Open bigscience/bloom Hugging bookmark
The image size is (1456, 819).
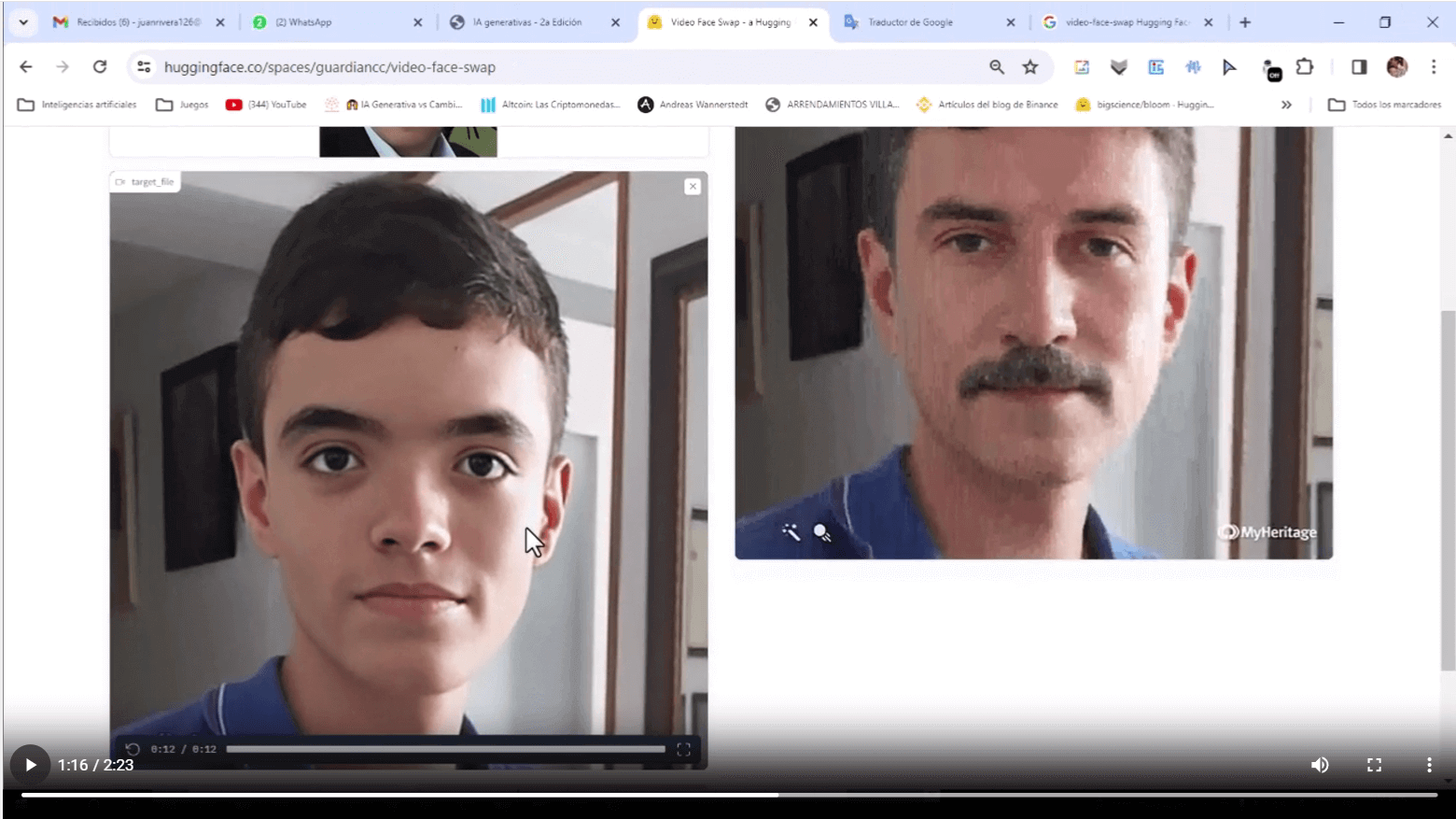click(1145, 105)
